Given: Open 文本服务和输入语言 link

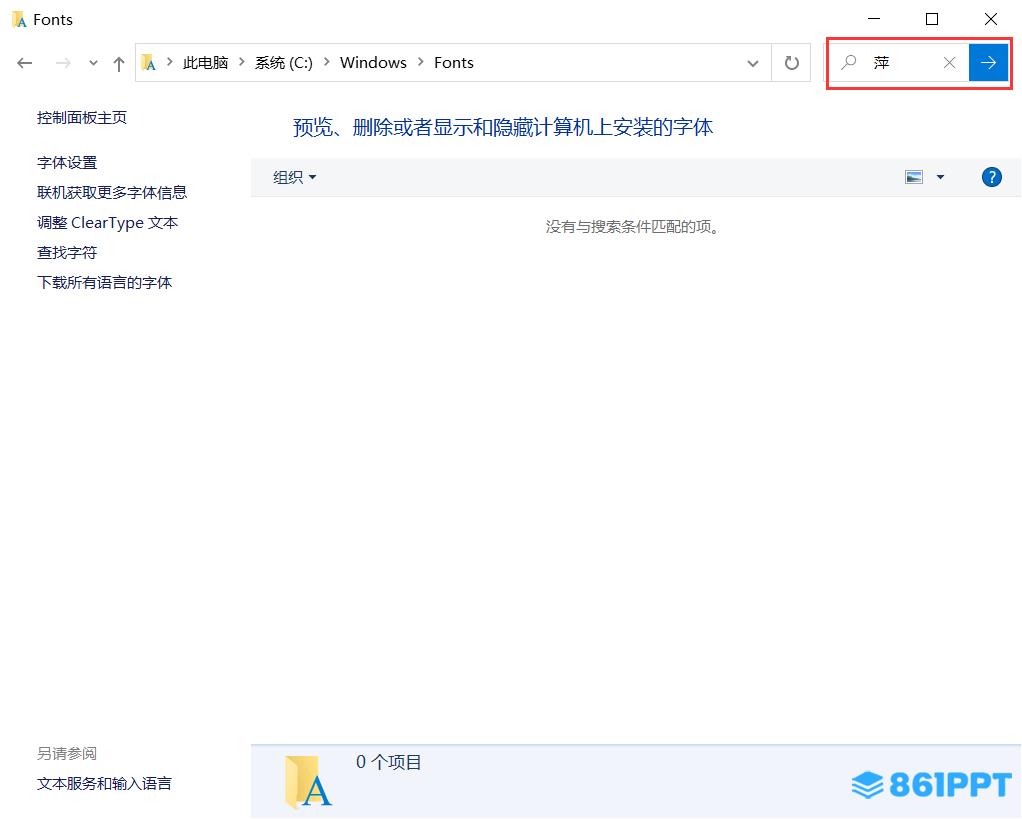Looking at the screenshot, I should click(104, 784).
